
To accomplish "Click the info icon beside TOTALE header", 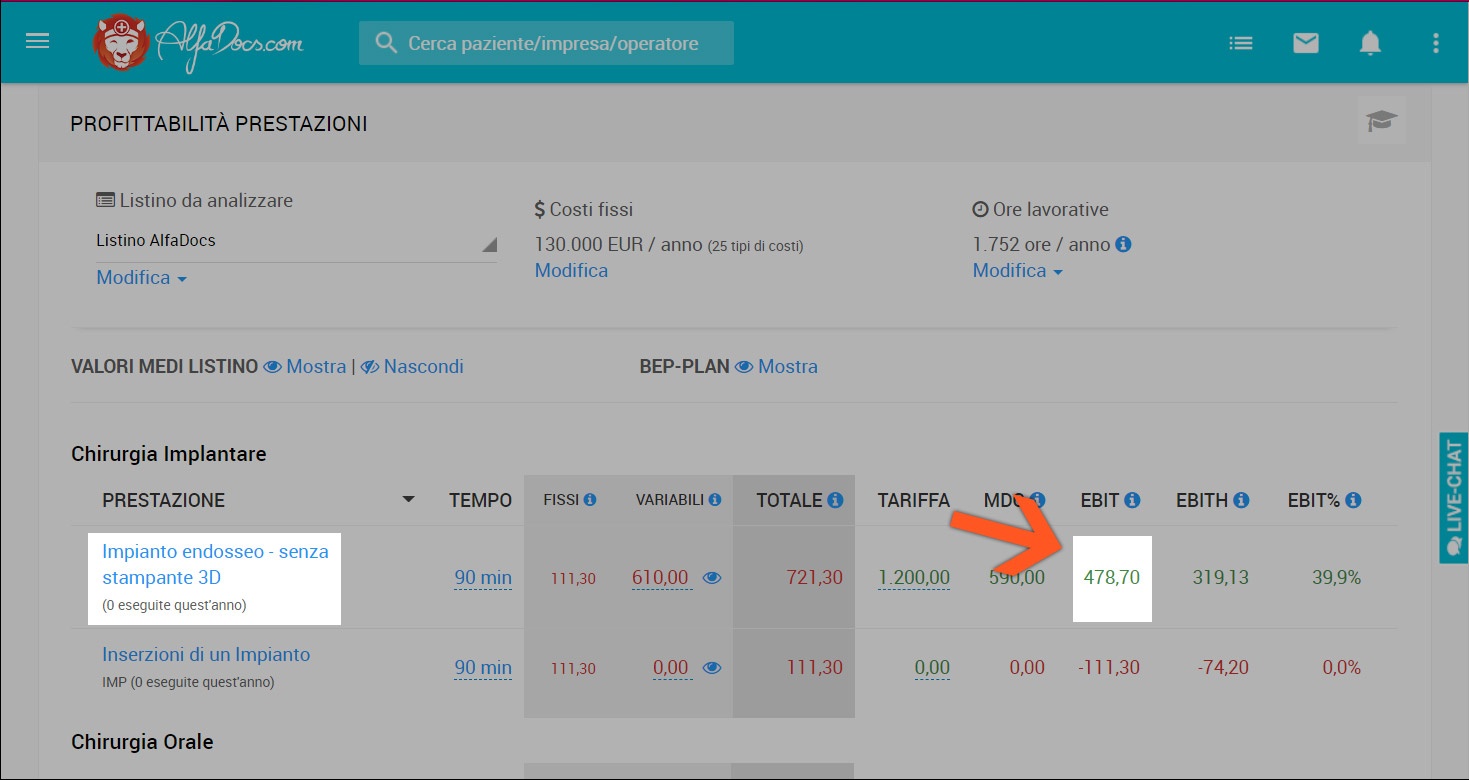I will click(x=835, y=500).
